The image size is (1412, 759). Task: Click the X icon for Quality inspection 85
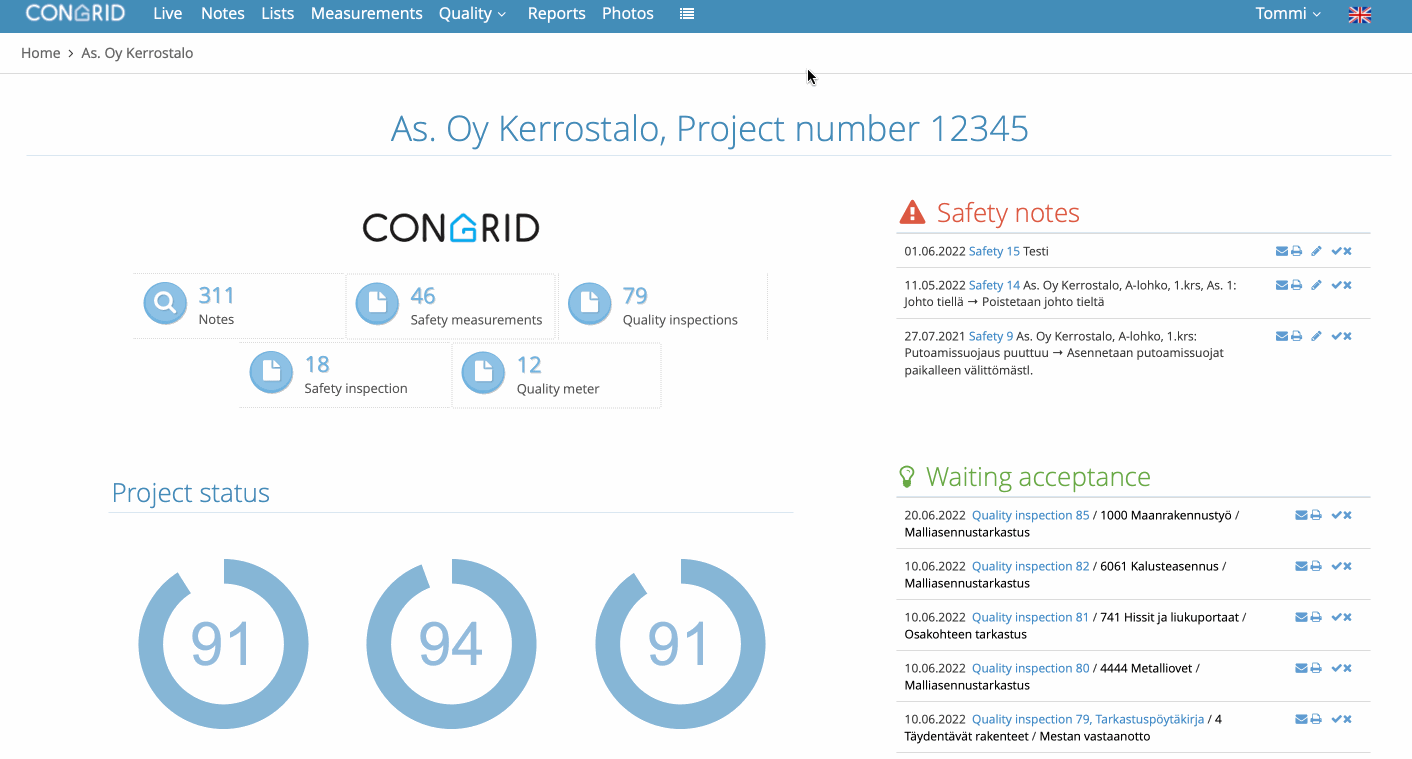[x=1347, y=516]
